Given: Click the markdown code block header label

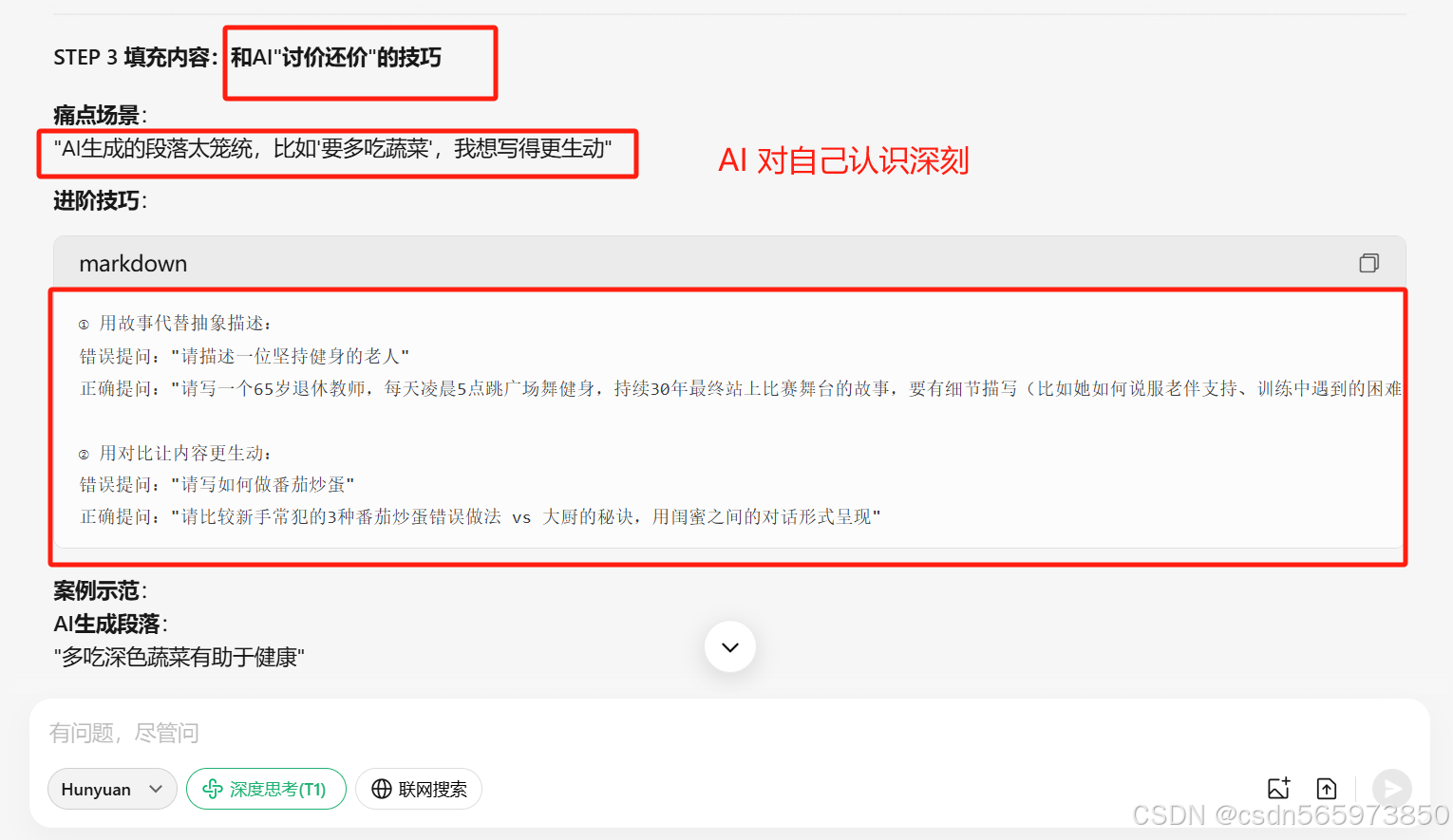Looking at the screenshot, I should click(133, 263).
